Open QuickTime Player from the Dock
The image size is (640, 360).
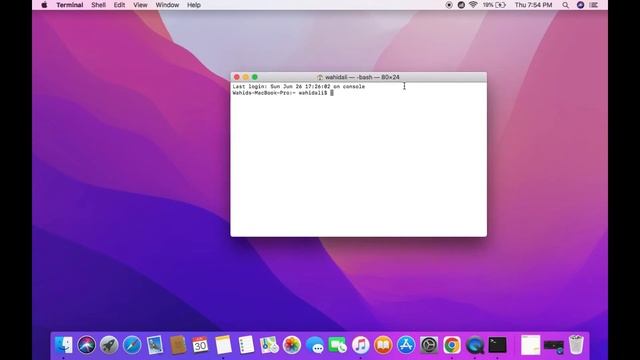click(474, 345)
